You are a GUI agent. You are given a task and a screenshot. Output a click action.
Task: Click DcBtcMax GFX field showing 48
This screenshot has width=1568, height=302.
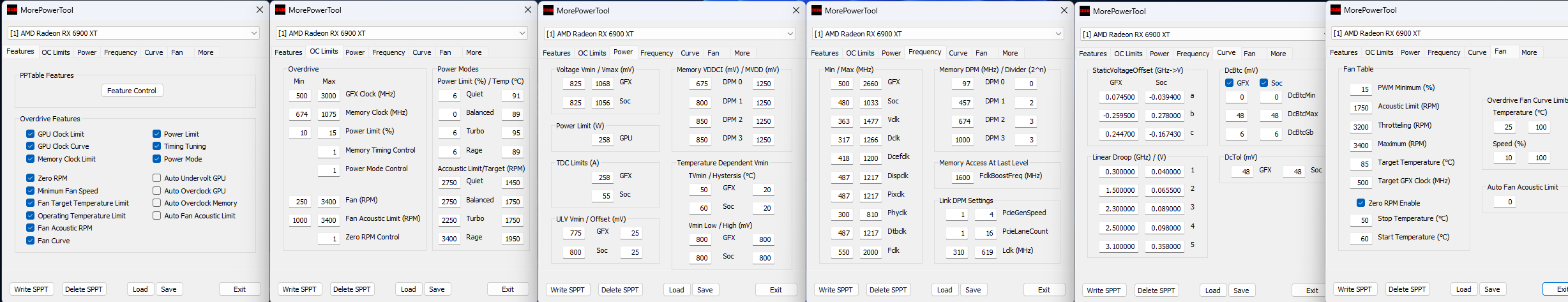click(x=1237, y=116)
